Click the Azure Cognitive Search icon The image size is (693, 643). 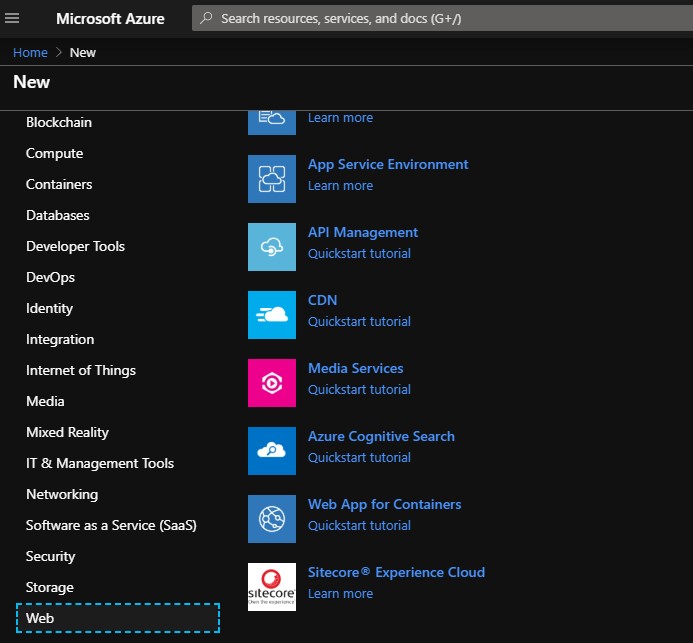[x=272, y=451]
